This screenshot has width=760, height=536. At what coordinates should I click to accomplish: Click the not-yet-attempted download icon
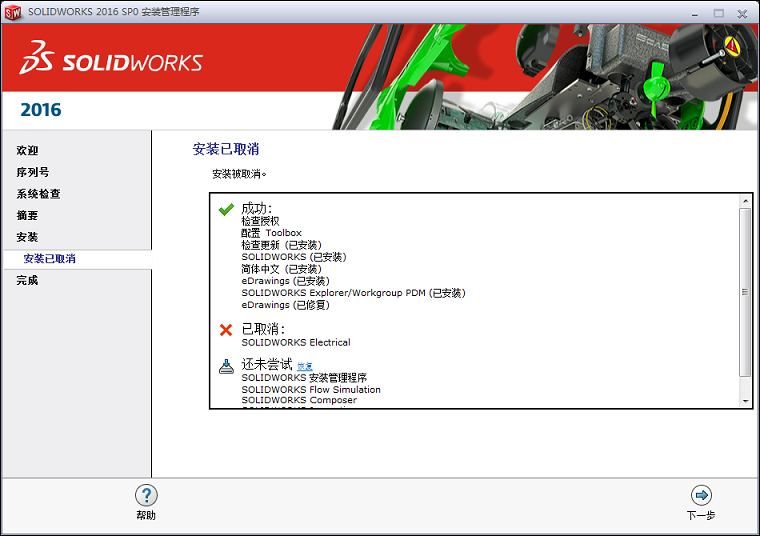pos(226,366)
